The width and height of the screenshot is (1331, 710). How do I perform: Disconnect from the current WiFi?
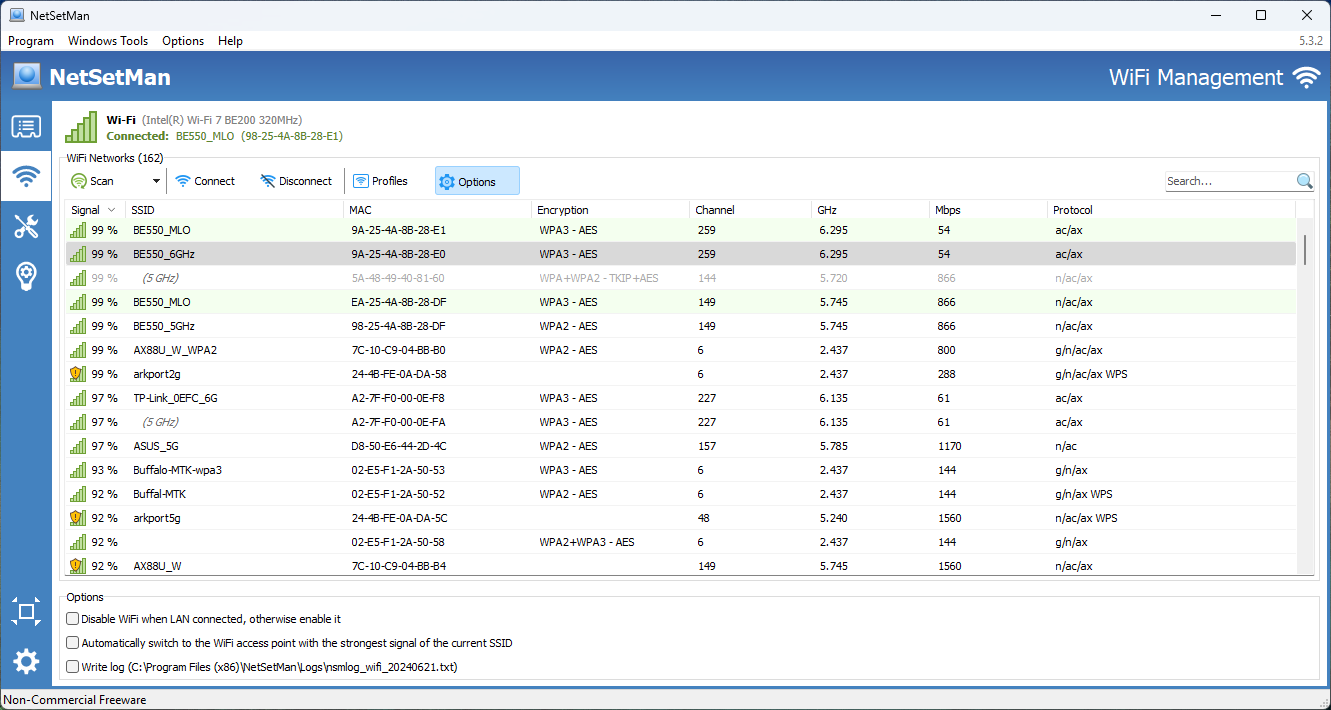point(296,181)
